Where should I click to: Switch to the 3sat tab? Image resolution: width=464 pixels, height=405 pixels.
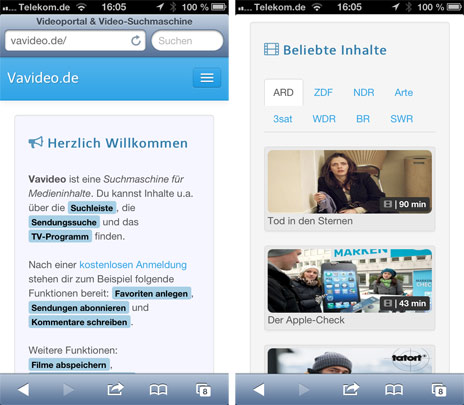(x=283, y=119)
